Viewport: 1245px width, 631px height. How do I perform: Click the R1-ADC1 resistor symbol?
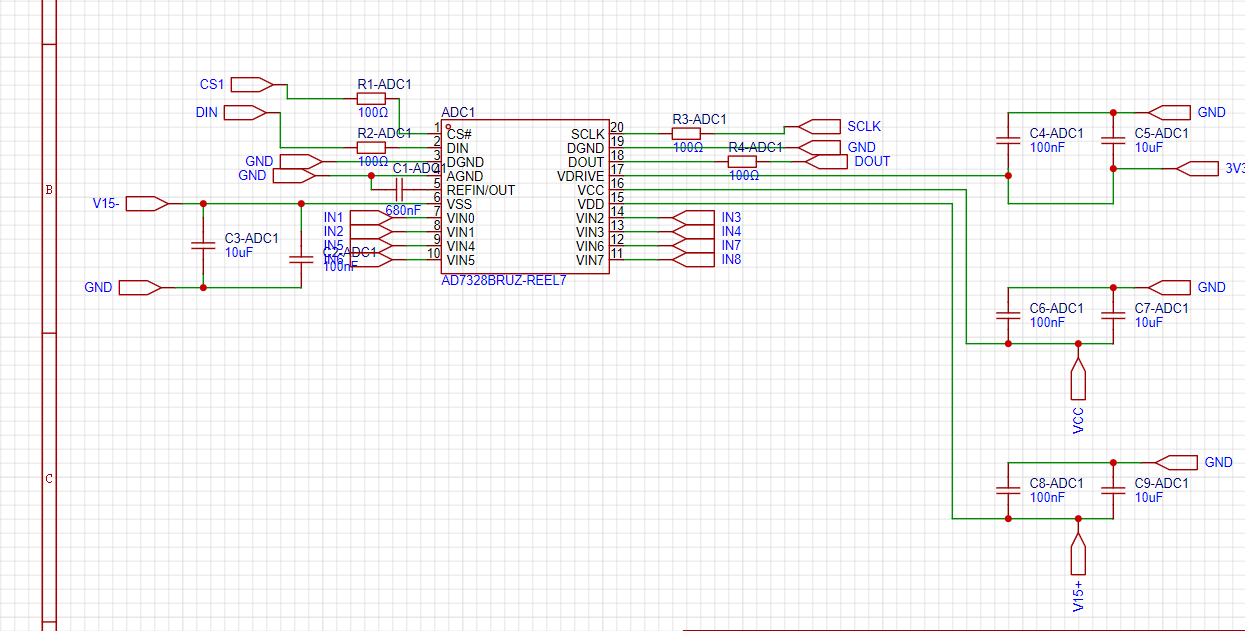coord(371,99)
